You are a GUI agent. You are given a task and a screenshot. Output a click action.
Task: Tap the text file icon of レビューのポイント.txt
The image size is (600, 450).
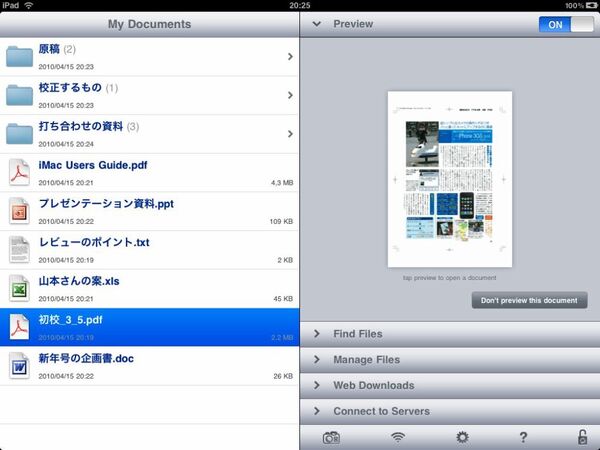19,250
